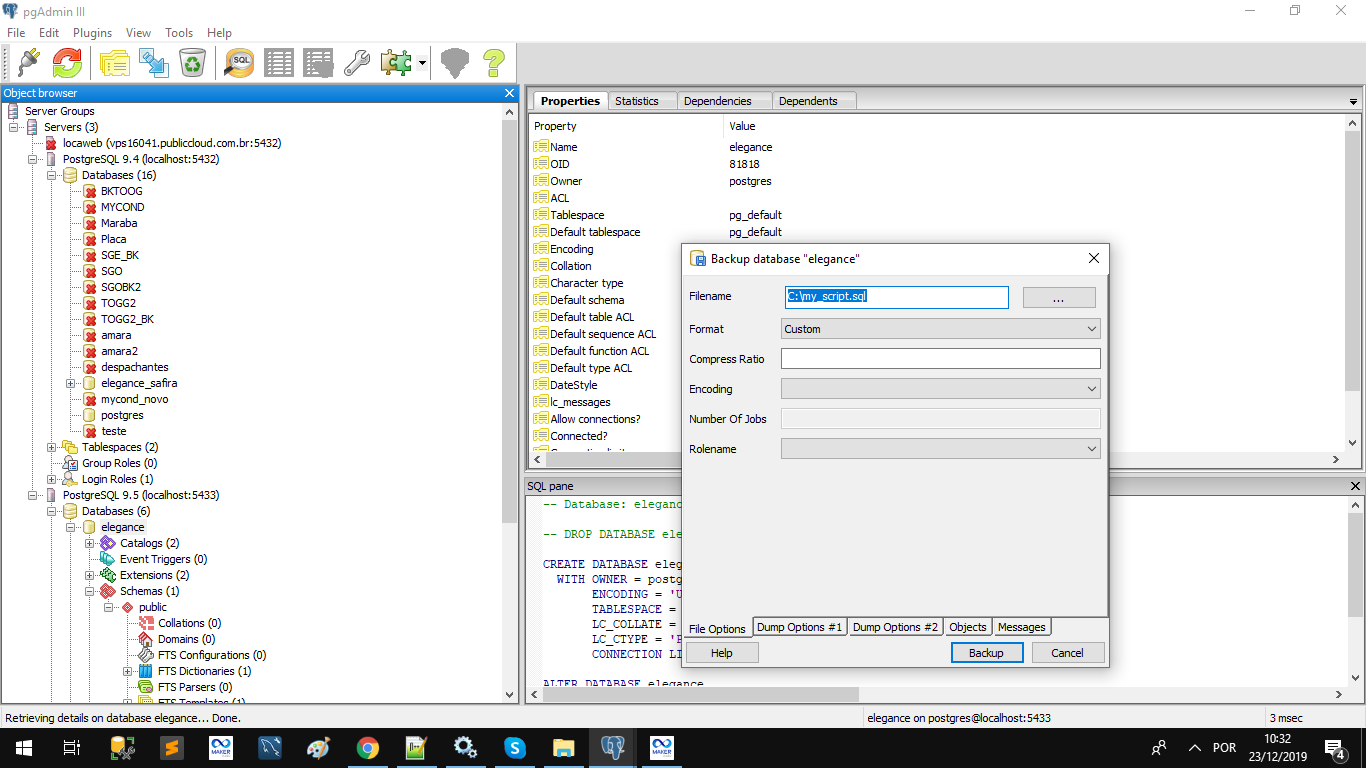Expand the Tablespaces (2) node
Screen dimensions: 1366x768
(x=52, y=447)
